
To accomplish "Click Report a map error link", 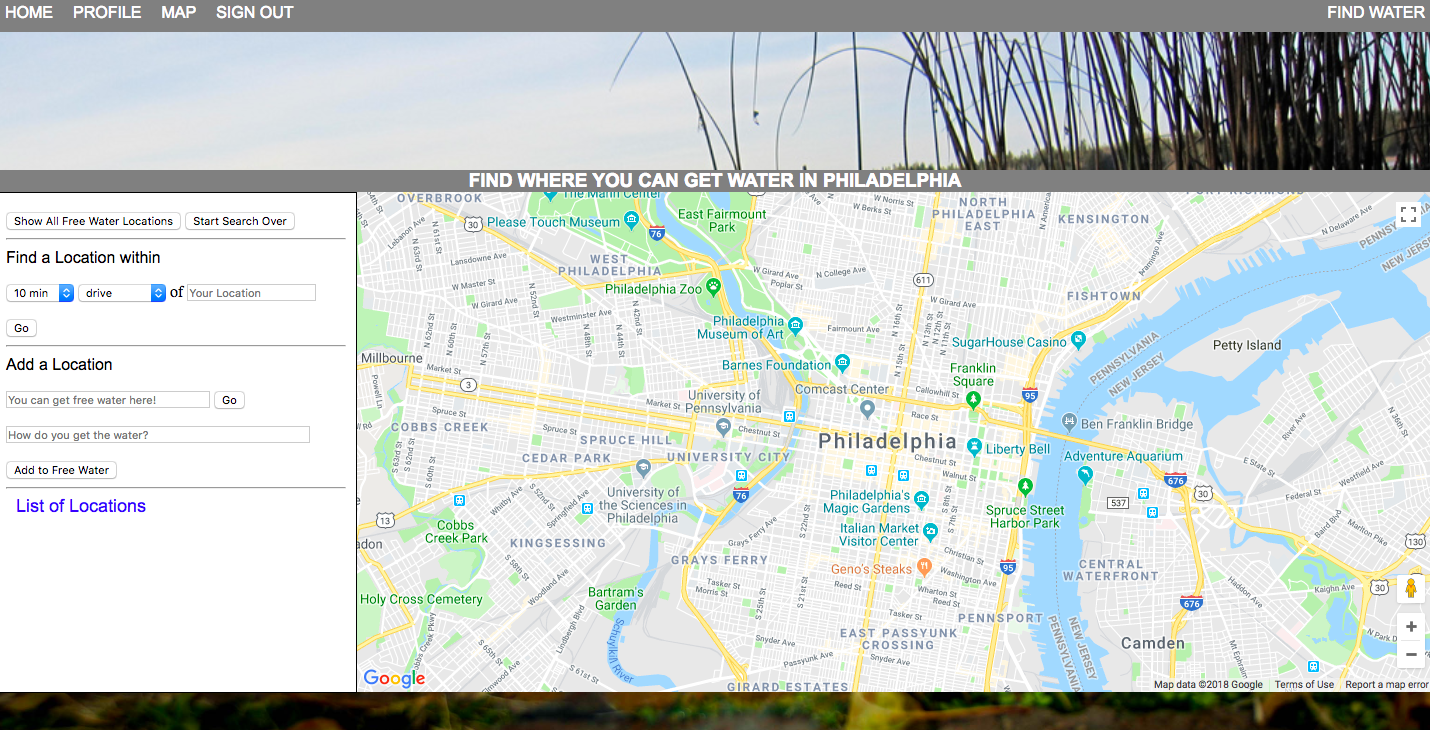I will pos(1387,685).
